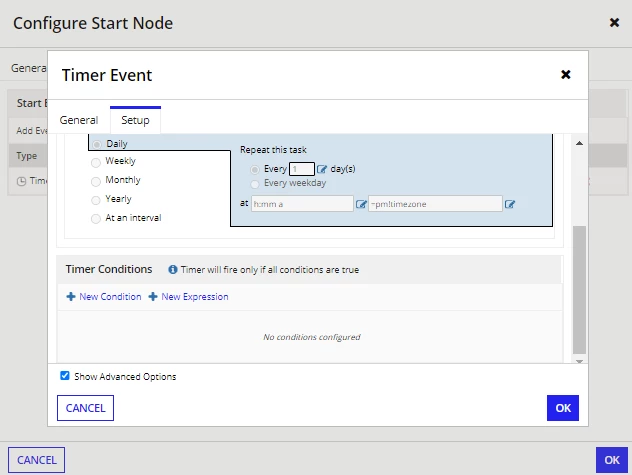Click the vertical scrollbar thumb
The image size is (632, 475).
pos(579,290)
